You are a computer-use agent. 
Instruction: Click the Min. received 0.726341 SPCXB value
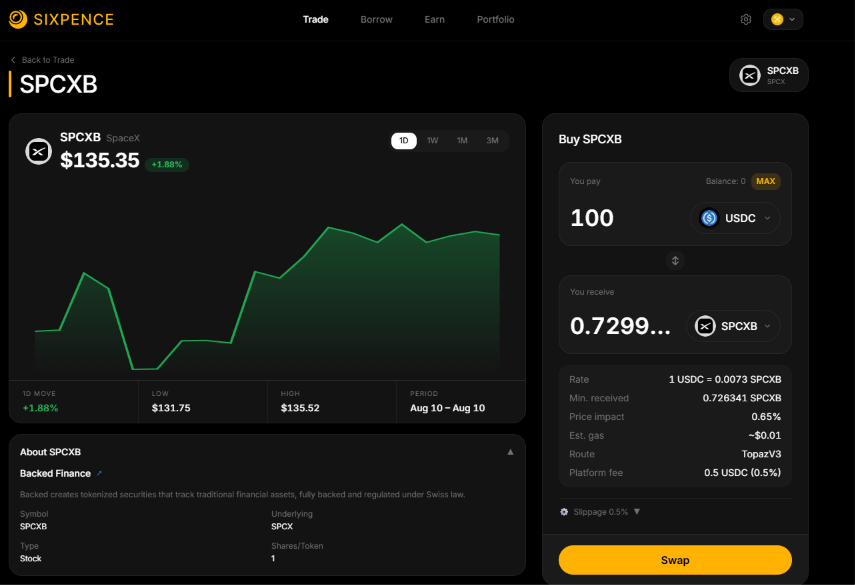[x=742, y=398]
